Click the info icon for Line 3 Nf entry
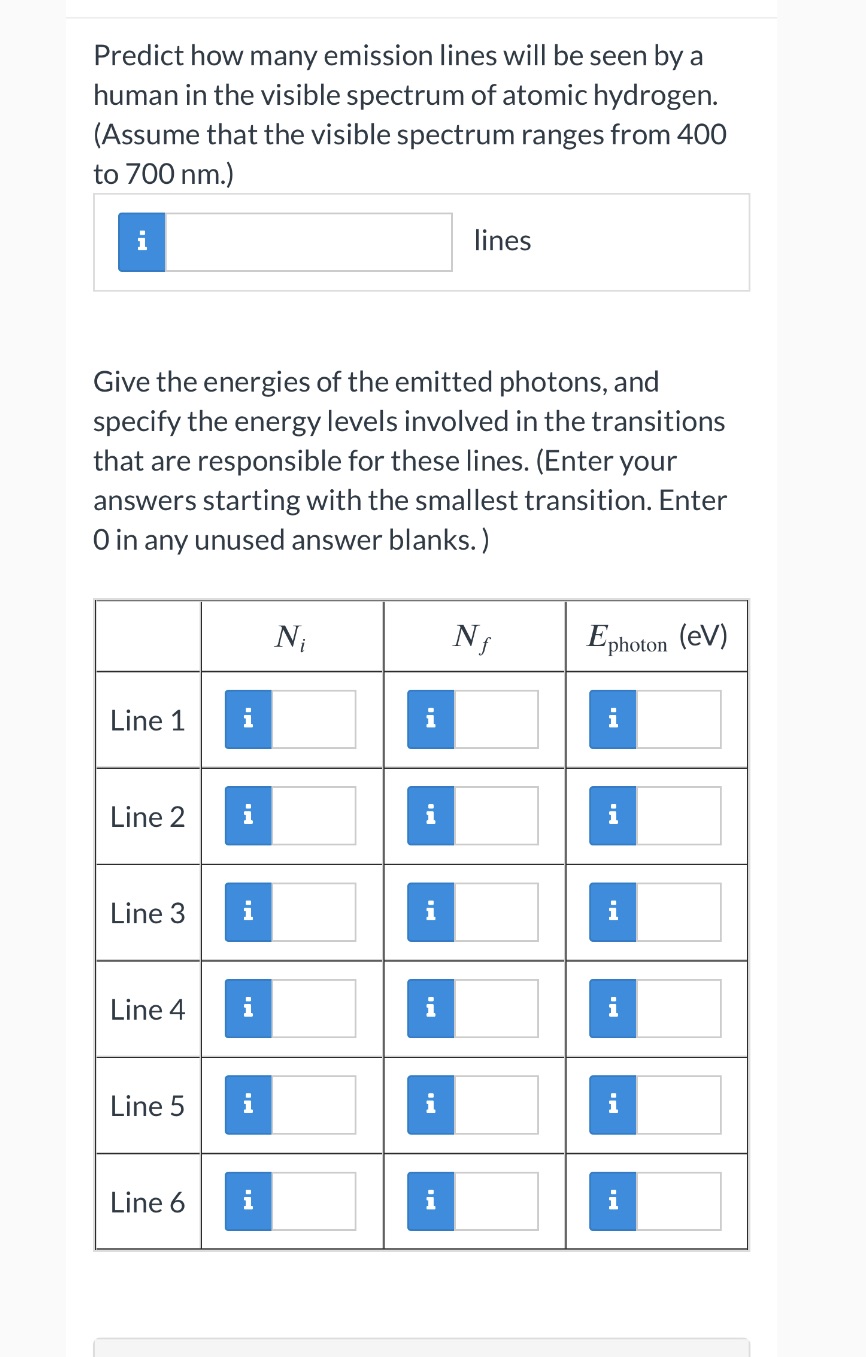The height and width of the screenshot is (1357, 866). [431, 911]
